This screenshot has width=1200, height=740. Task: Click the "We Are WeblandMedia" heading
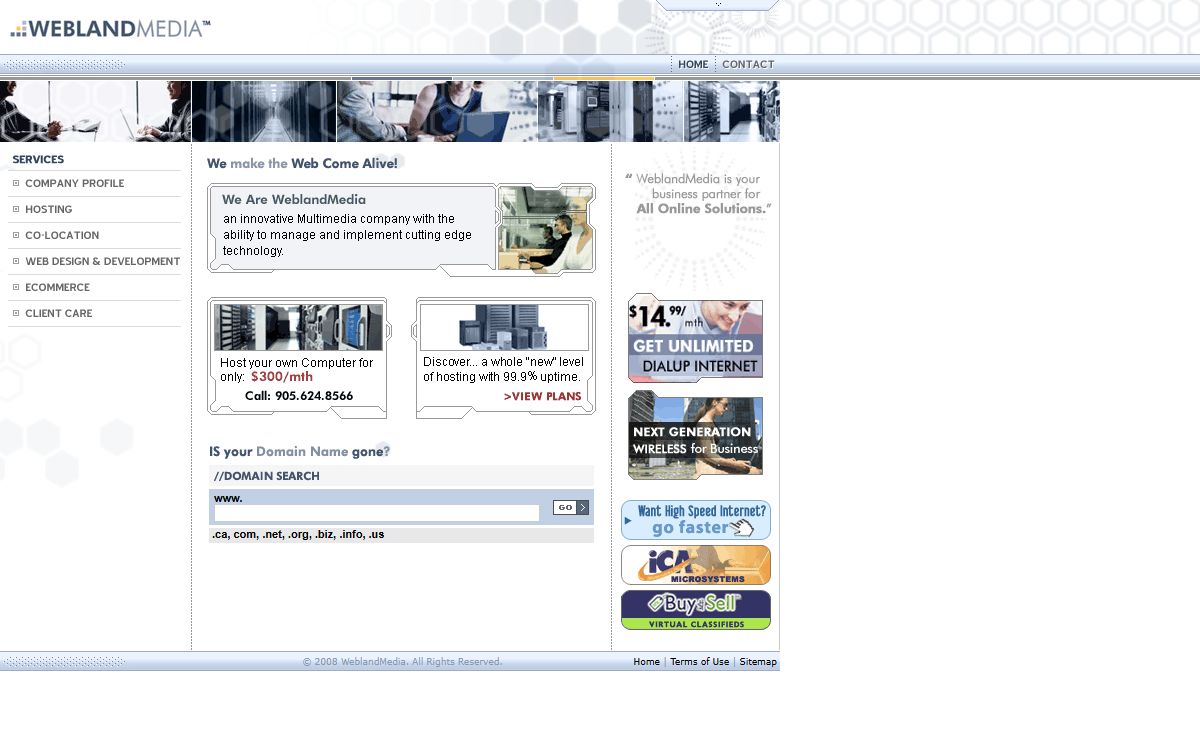(x=294, y=199)
